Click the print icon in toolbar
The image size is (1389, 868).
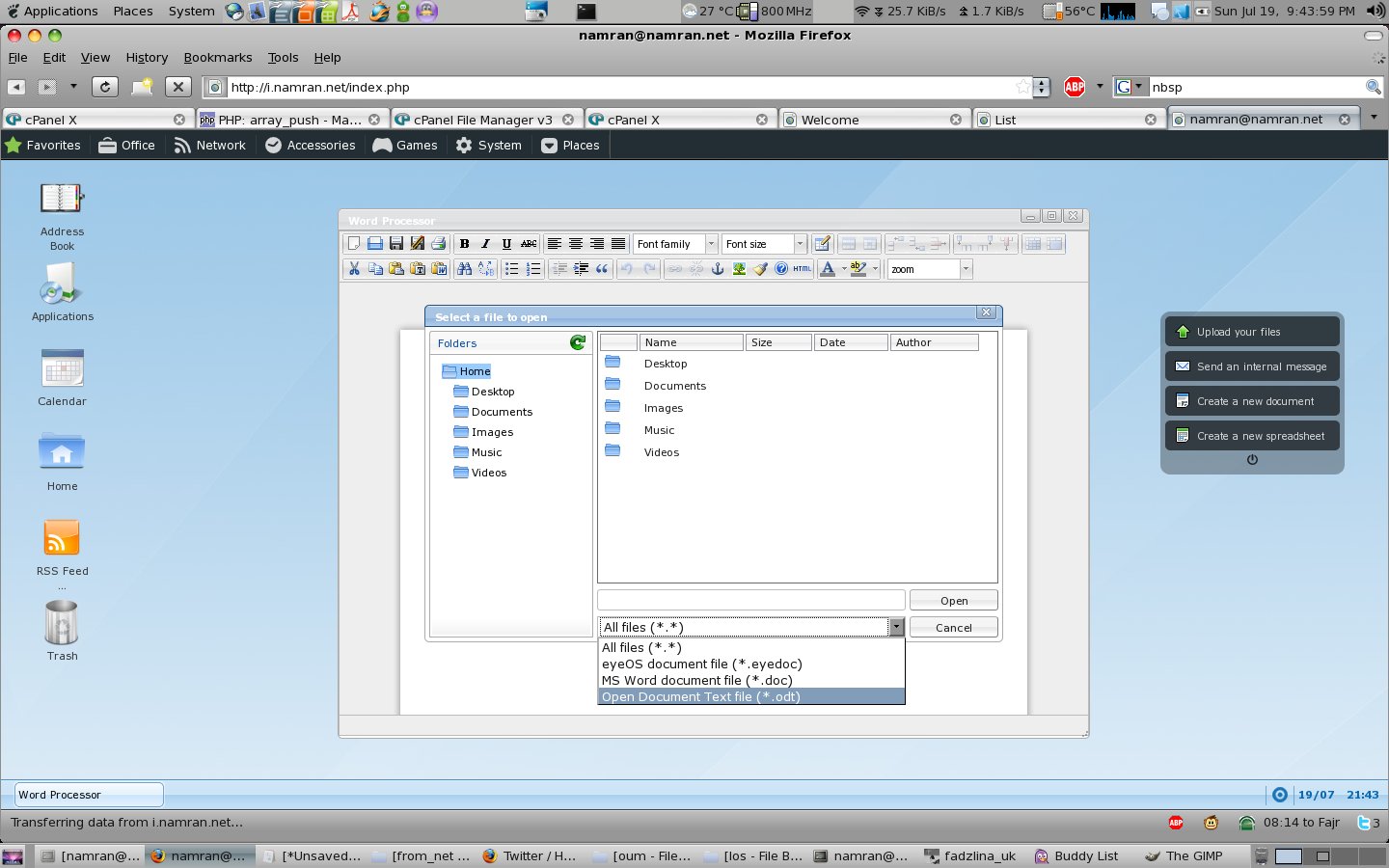(x=438, y=244)
